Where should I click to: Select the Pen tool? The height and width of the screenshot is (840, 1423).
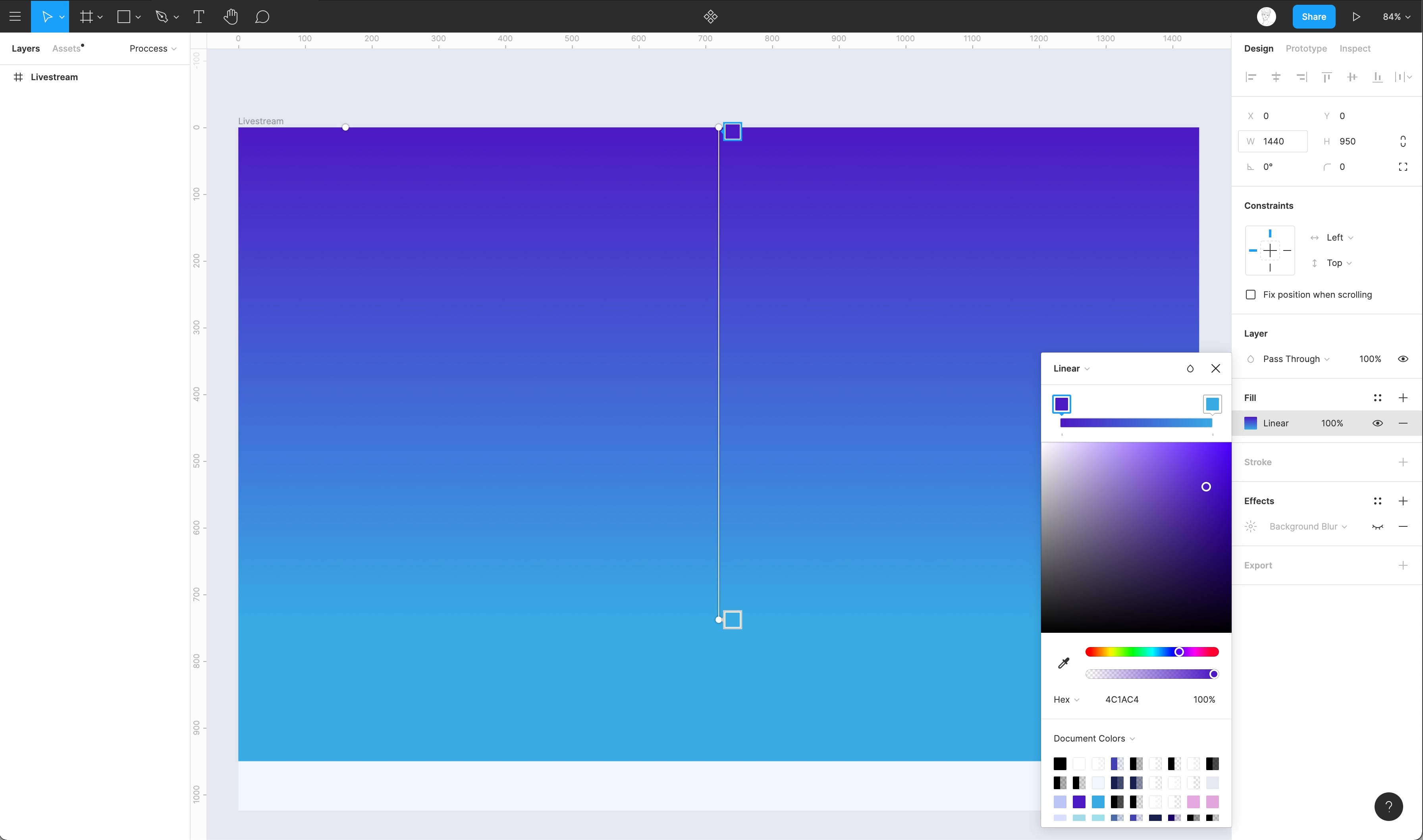point(162,16)
